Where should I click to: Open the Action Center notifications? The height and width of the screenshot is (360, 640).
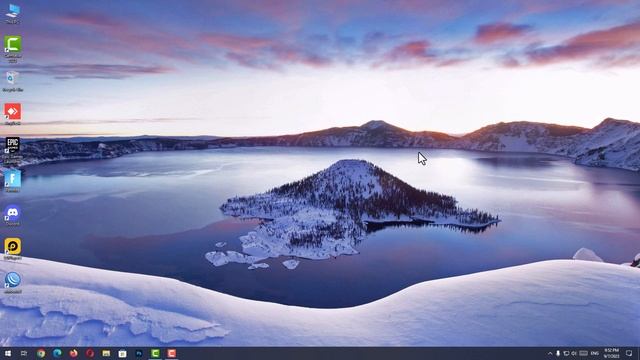tap(629, 353)
